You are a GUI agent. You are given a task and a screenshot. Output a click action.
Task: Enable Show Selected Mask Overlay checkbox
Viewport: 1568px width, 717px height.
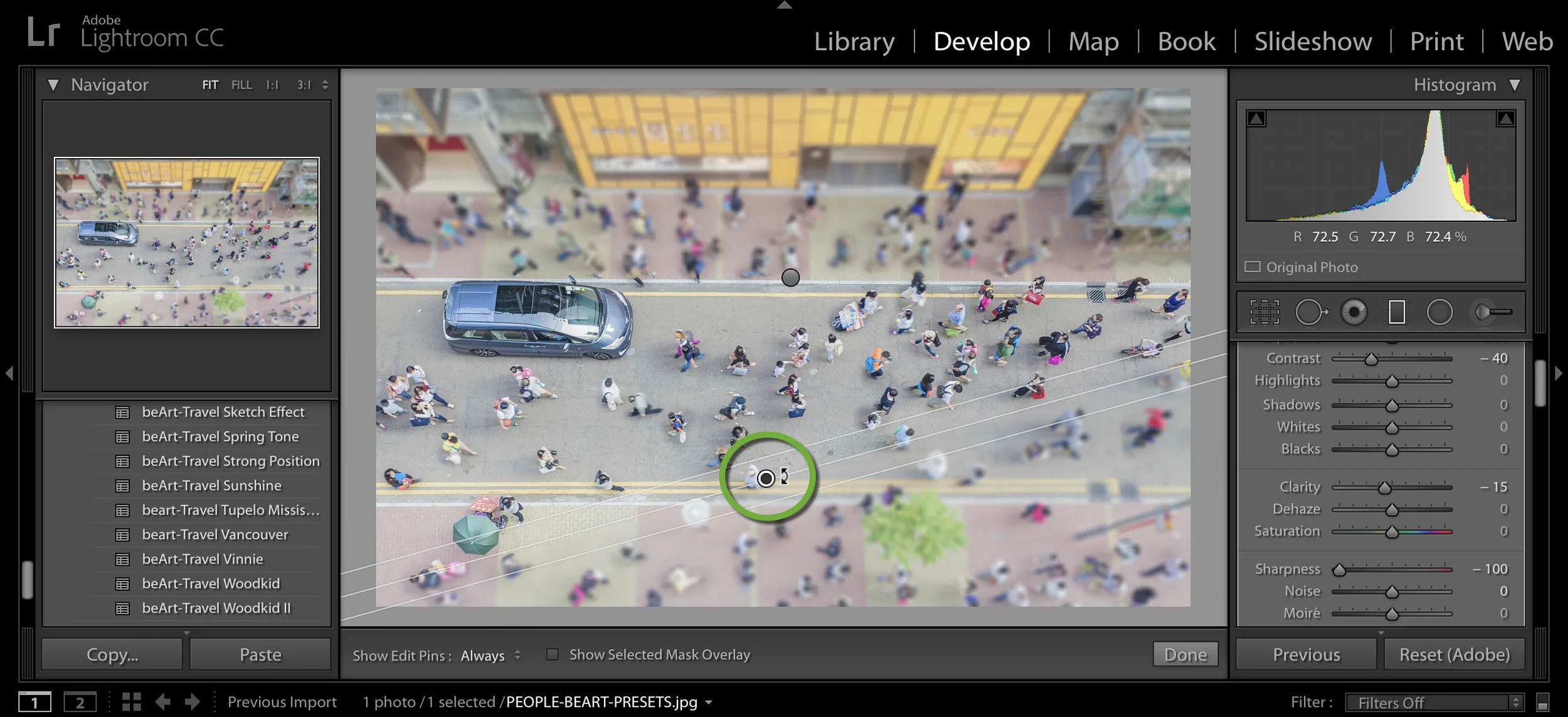(553, 654)
